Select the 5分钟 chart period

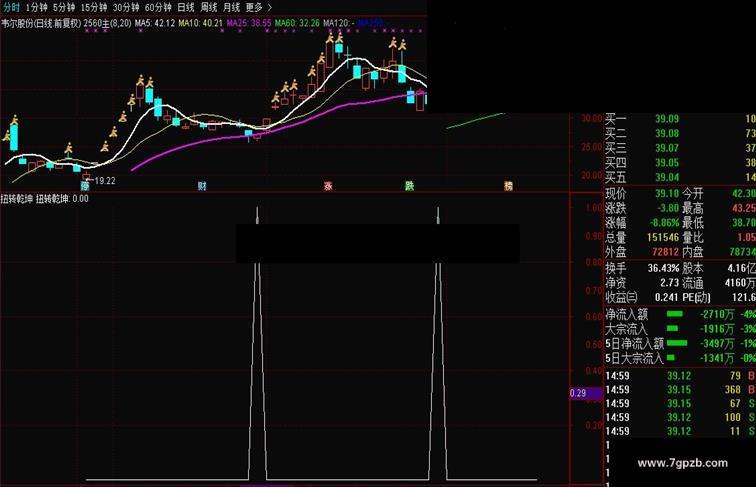coord(64,7)
